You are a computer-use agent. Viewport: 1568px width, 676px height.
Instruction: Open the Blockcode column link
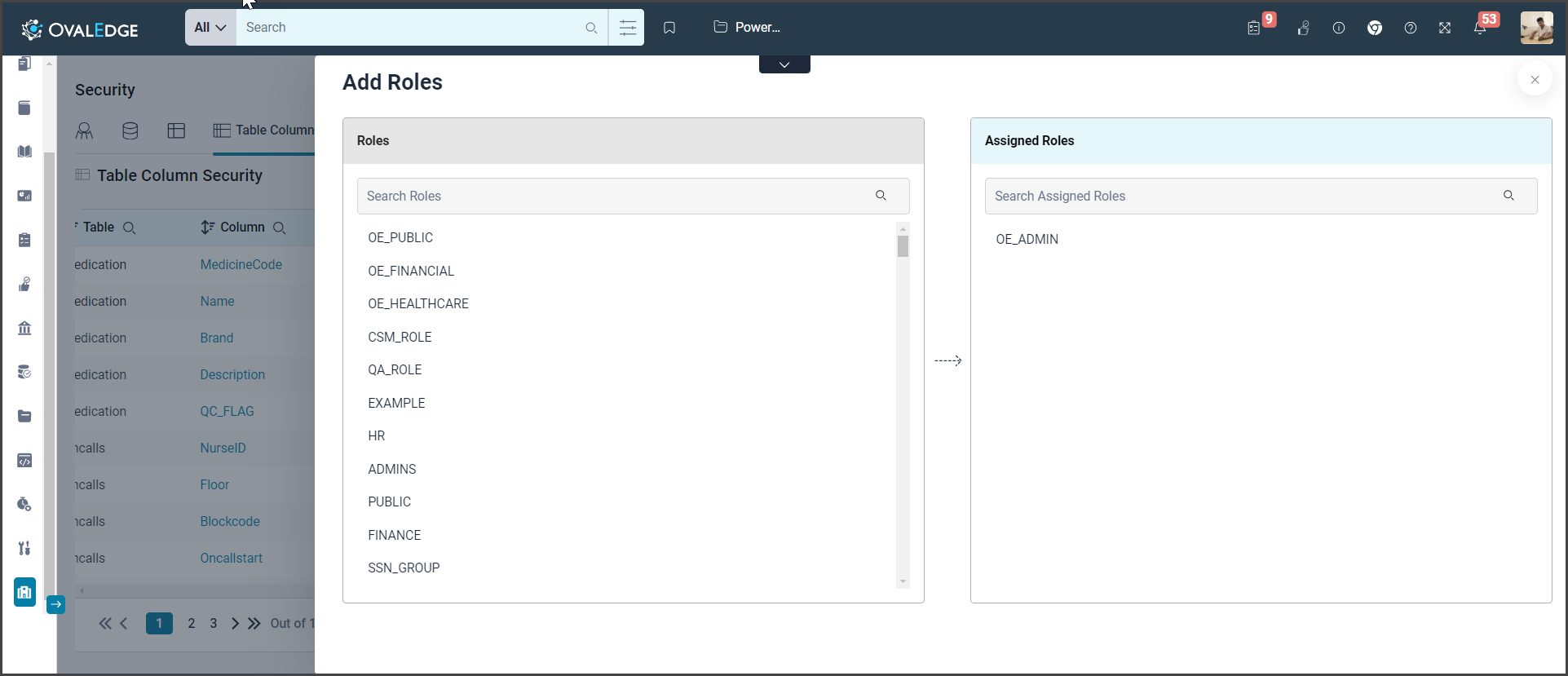point(230,521)
